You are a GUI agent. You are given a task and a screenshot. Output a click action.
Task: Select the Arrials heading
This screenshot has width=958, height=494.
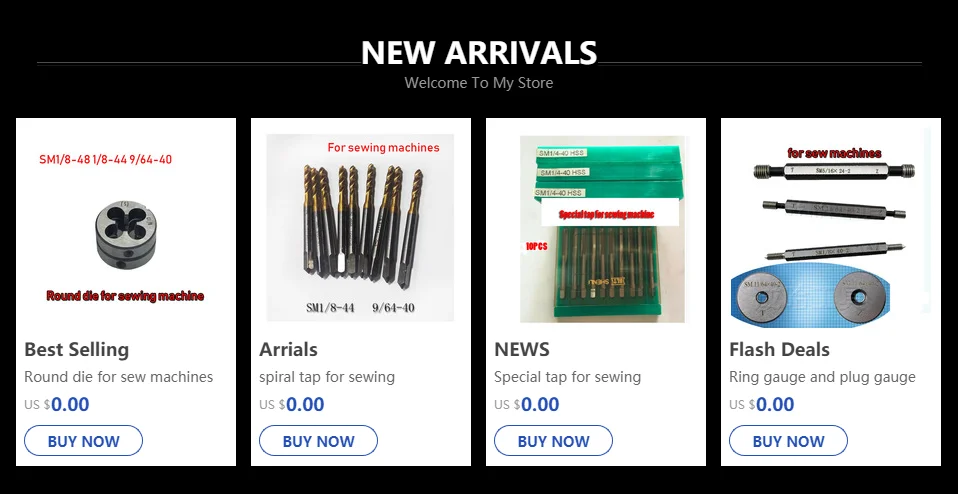(288, 350)
